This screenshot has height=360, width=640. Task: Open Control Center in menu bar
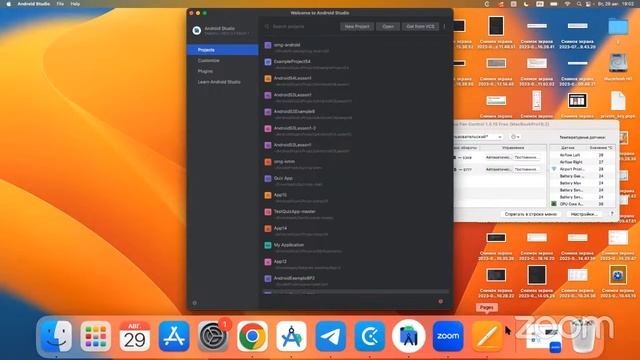pyautogui.click(x=588, y=4)
